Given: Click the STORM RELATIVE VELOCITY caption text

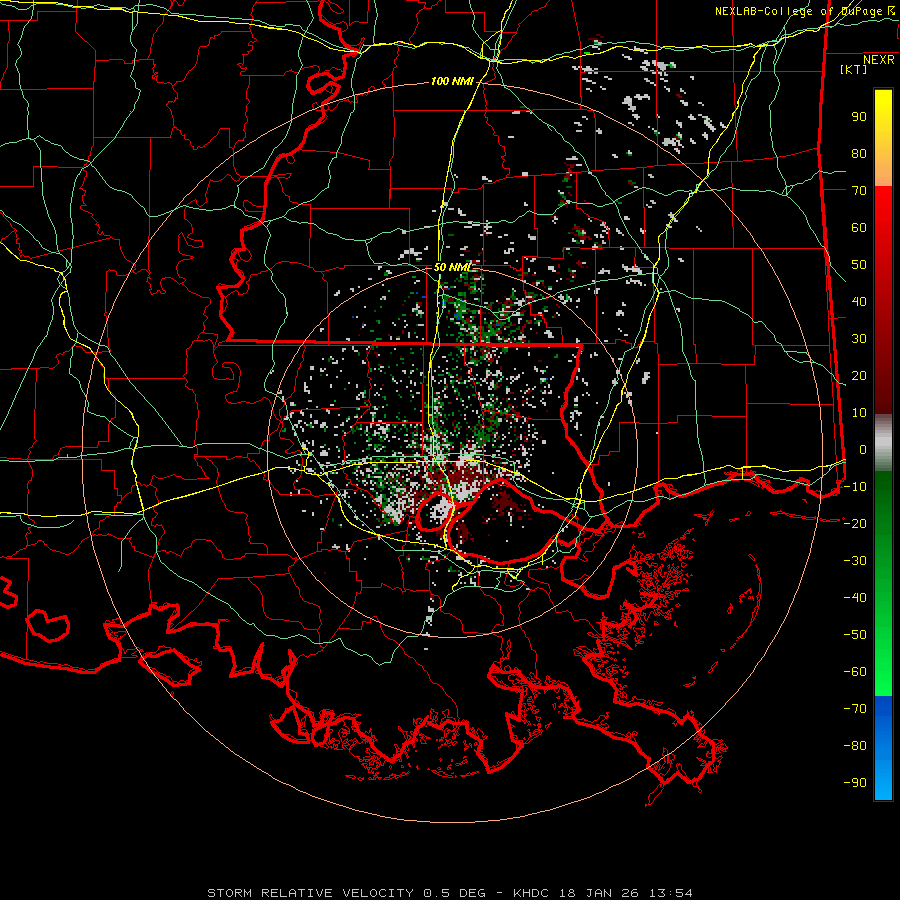Looking at the screenshot, I should point(310,893).
